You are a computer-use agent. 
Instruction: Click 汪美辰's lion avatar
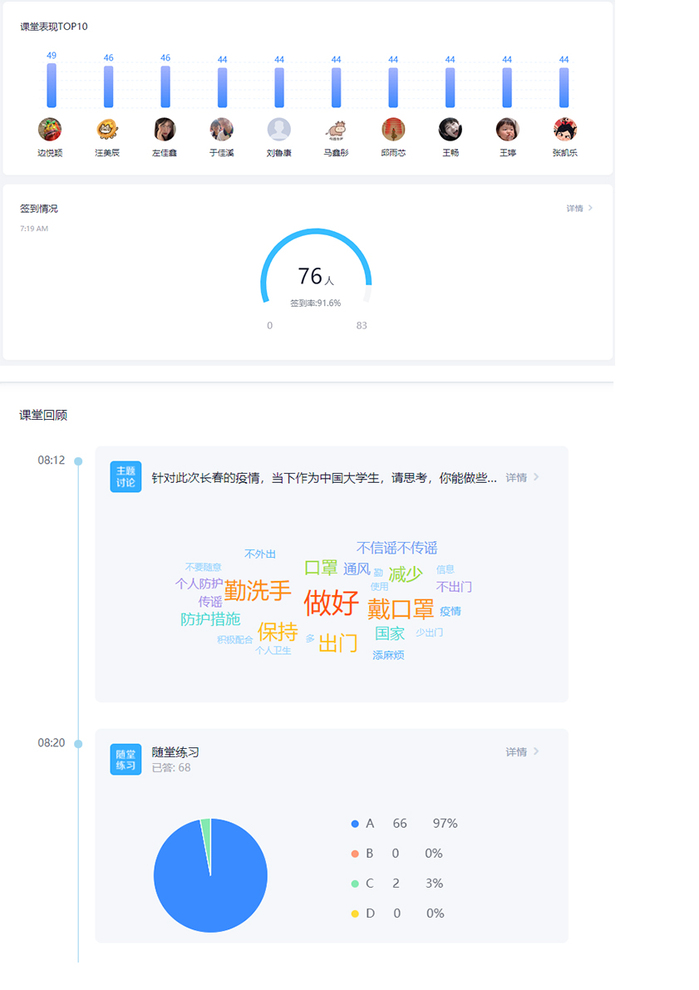click(x=107, y=129)
